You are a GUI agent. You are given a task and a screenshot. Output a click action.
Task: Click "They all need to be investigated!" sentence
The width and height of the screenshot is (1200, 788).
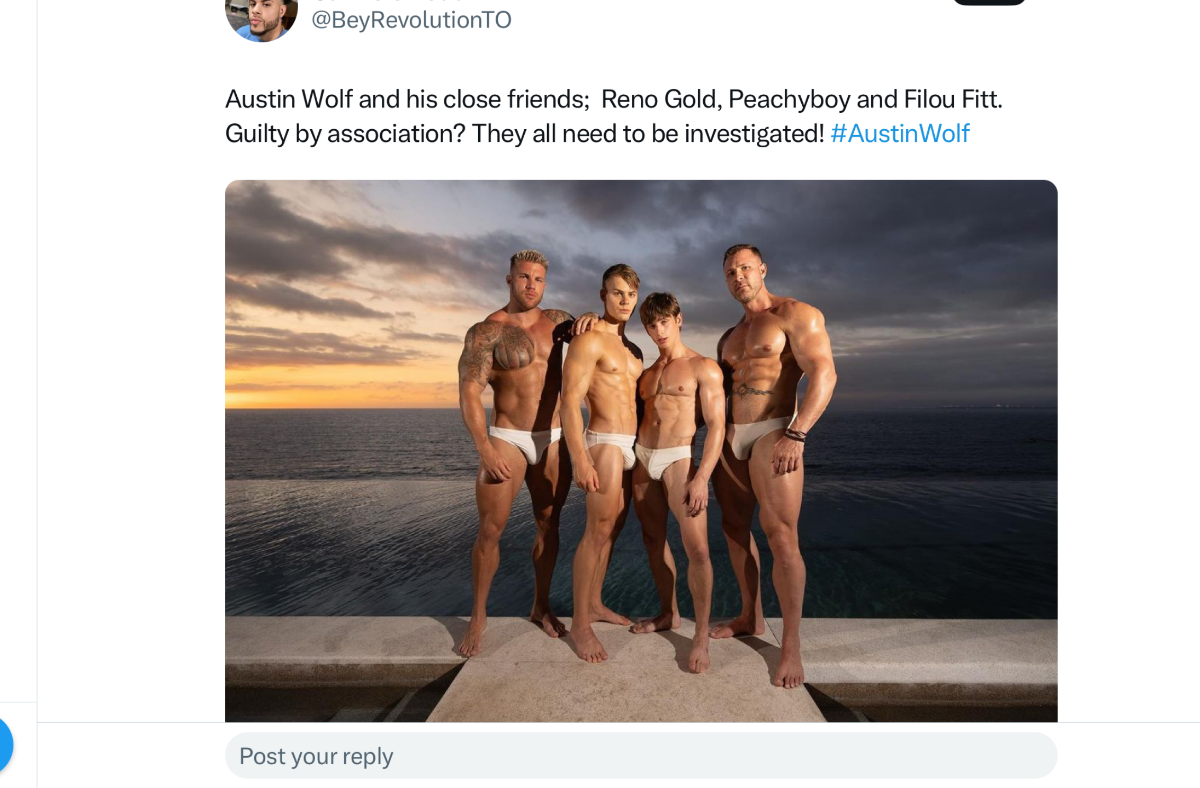[648, 133]
